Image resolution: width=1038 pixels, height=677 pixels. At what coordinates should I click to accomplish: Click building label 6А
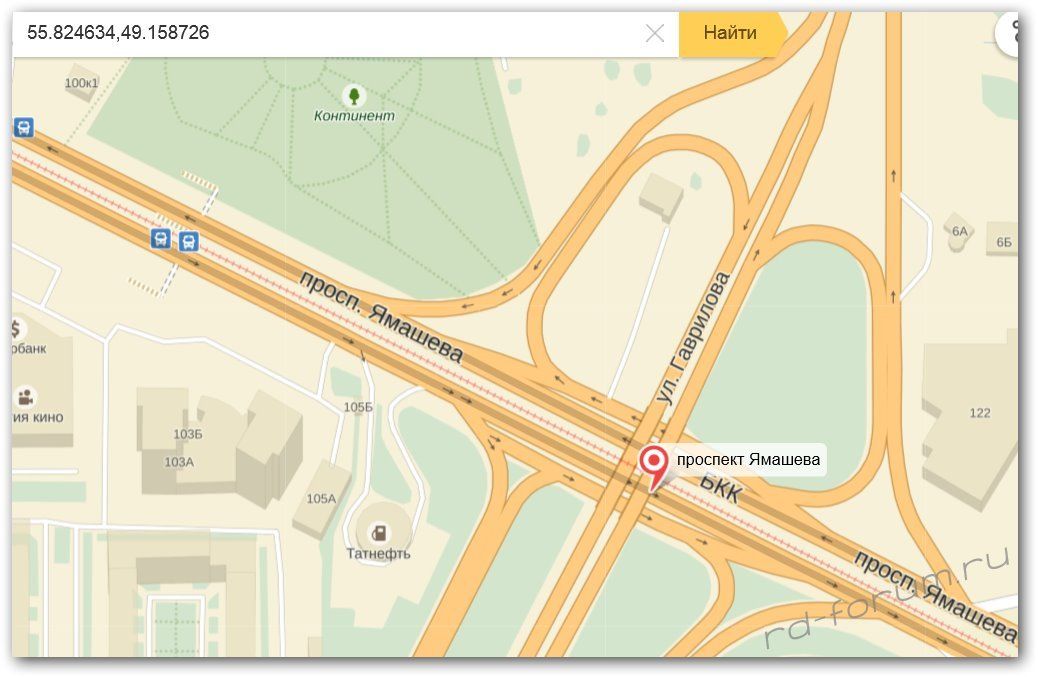960,231
